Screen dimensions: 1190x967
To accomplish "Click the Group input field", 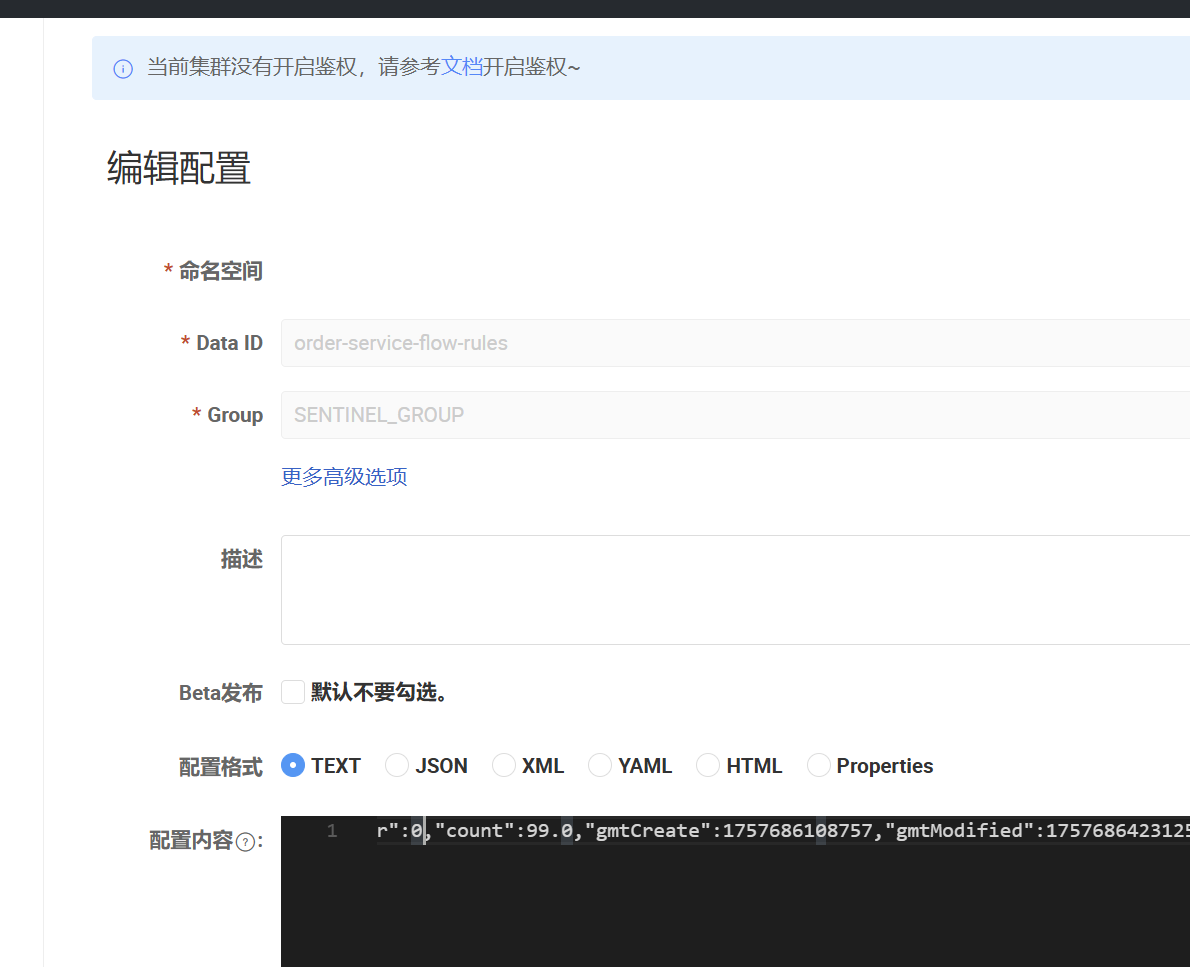I will (x=735, y=415).
